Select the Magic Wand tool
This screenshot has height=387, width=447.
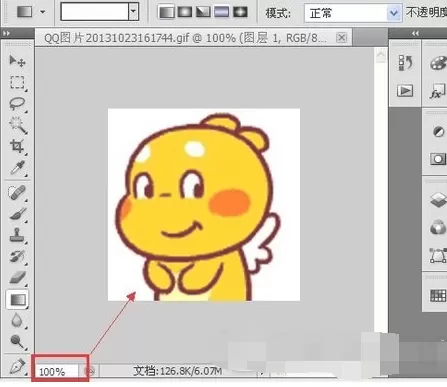(x=17, y=125)
